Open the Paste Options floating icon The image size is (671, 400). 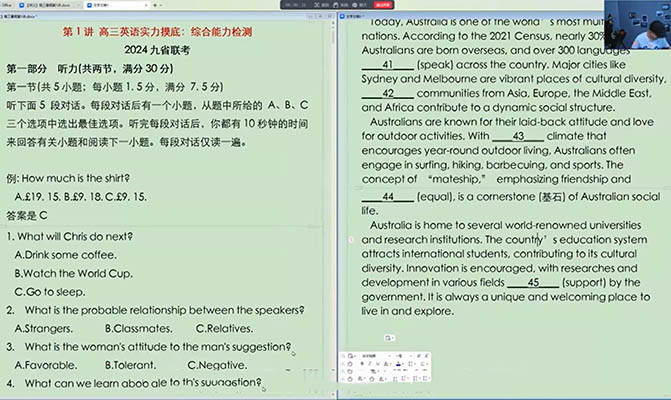[x=389, y=338]
